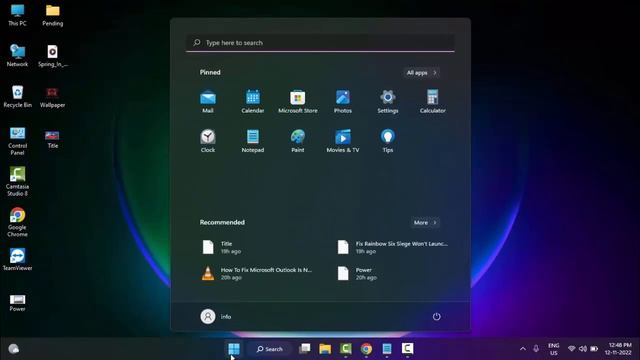The height and width of the screenshot is (360, 640).
Task: Select the Pending folder on desktop
Action: [x=53, y=15]
